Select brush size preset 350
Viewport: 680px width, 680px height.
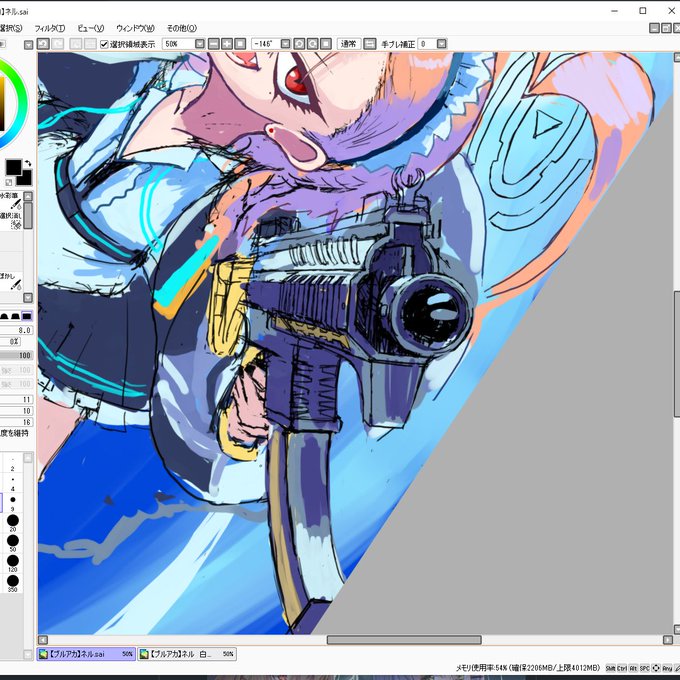tap(13, 583)
